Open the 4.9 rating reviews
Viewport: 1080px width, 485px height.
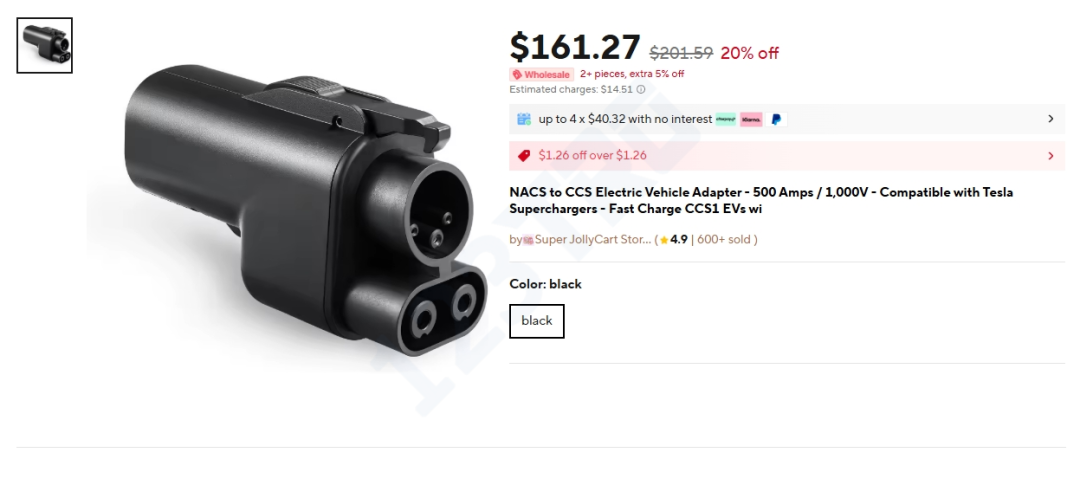pyautogui.click(x=679, y=240)
